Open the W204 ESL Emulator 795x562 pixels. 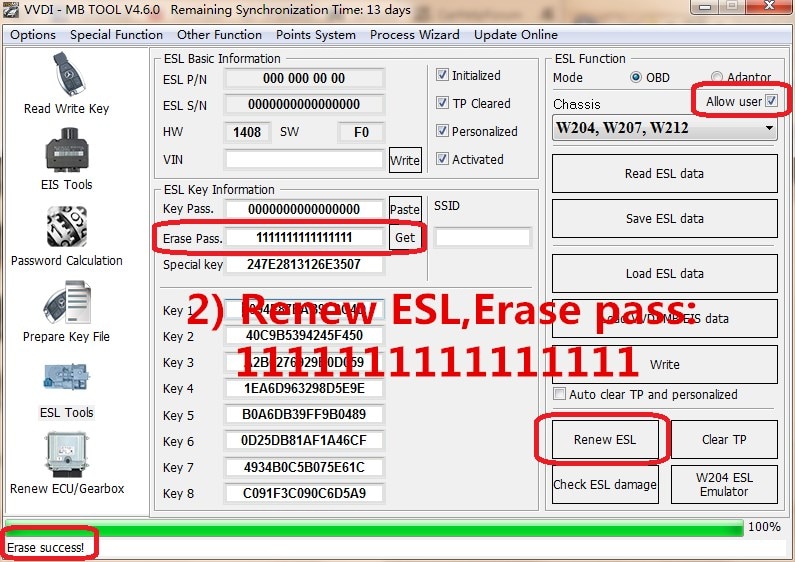(723, 485)
